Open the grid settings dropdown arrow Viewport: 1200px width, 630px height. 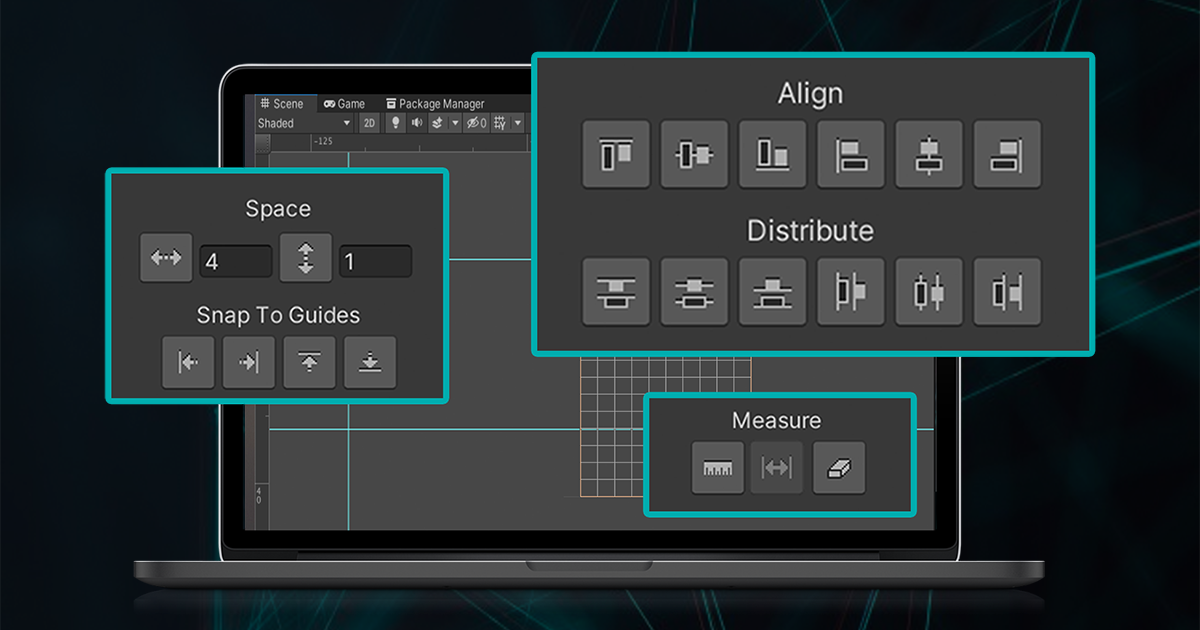[x=517, y=121]
